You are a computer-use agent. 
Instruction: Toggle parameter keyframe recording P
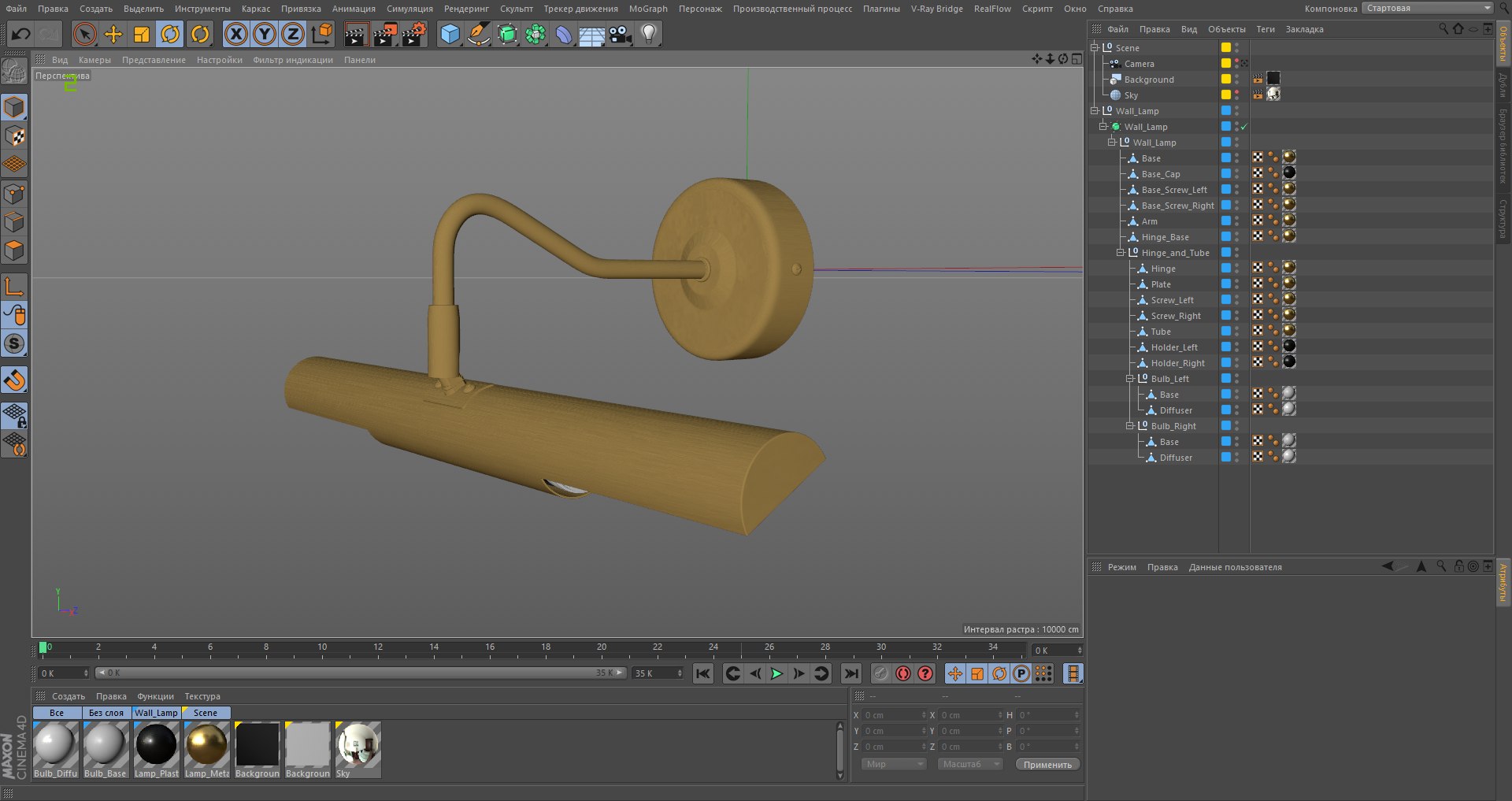[x=1021, y=673]
